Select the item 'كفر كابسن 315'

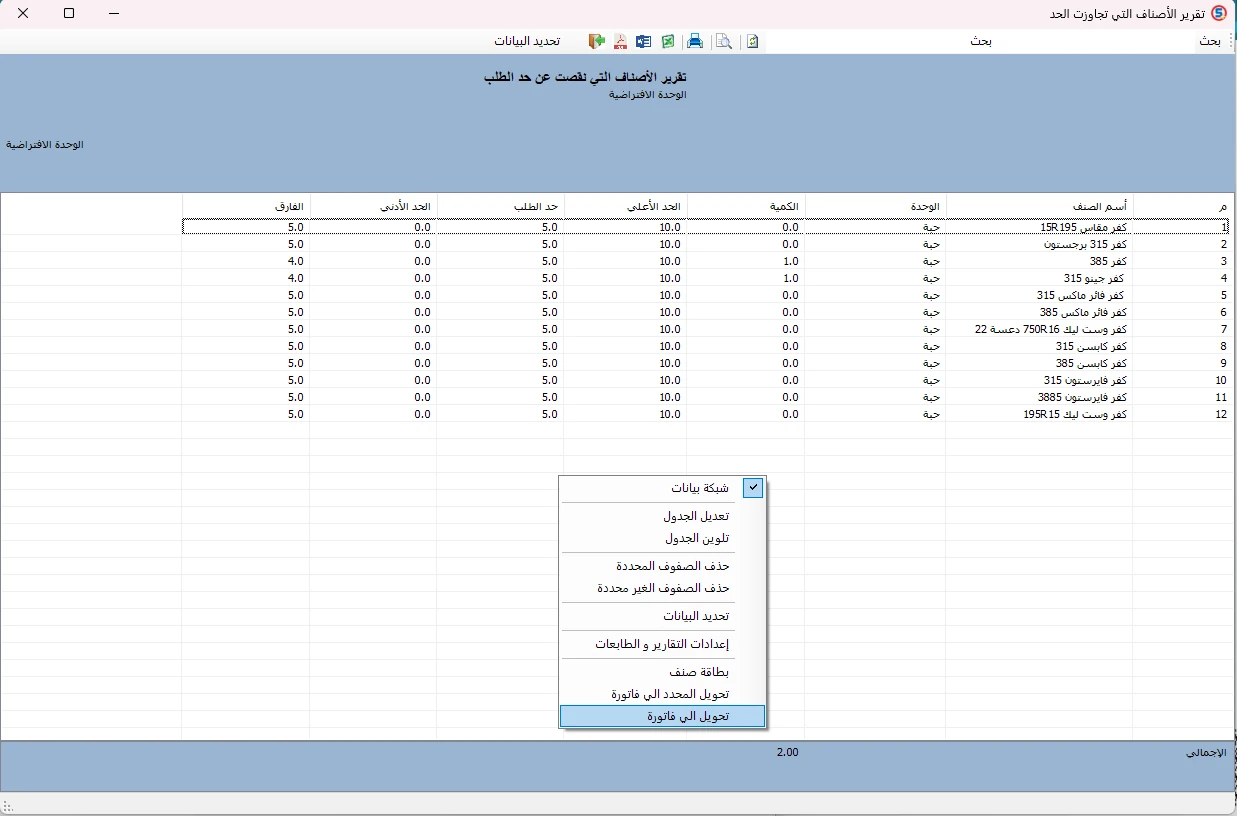[x=1092, y=346]
